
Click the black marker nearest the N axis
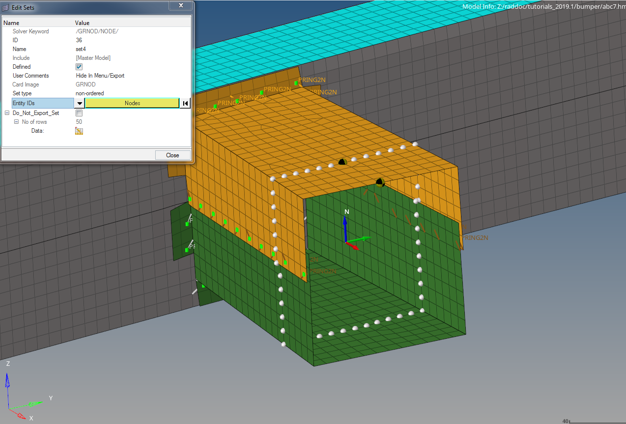click(x=379, y=183)
